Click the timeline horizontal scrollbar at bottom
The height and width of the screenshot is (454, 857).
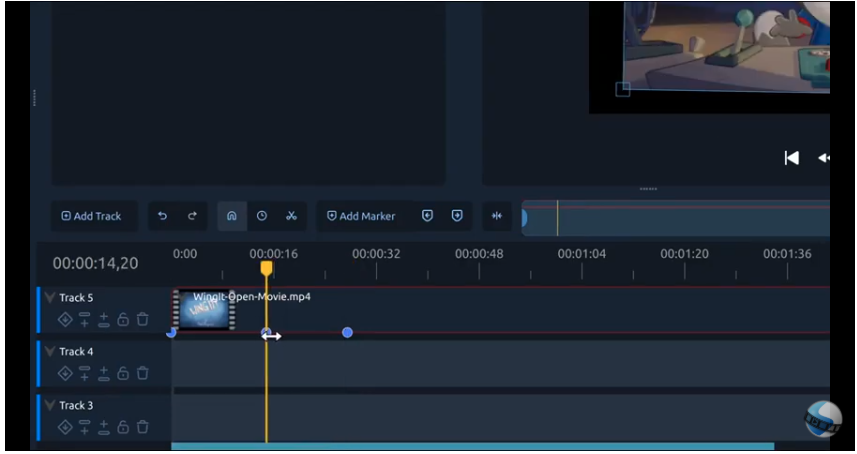click(472, 446)
